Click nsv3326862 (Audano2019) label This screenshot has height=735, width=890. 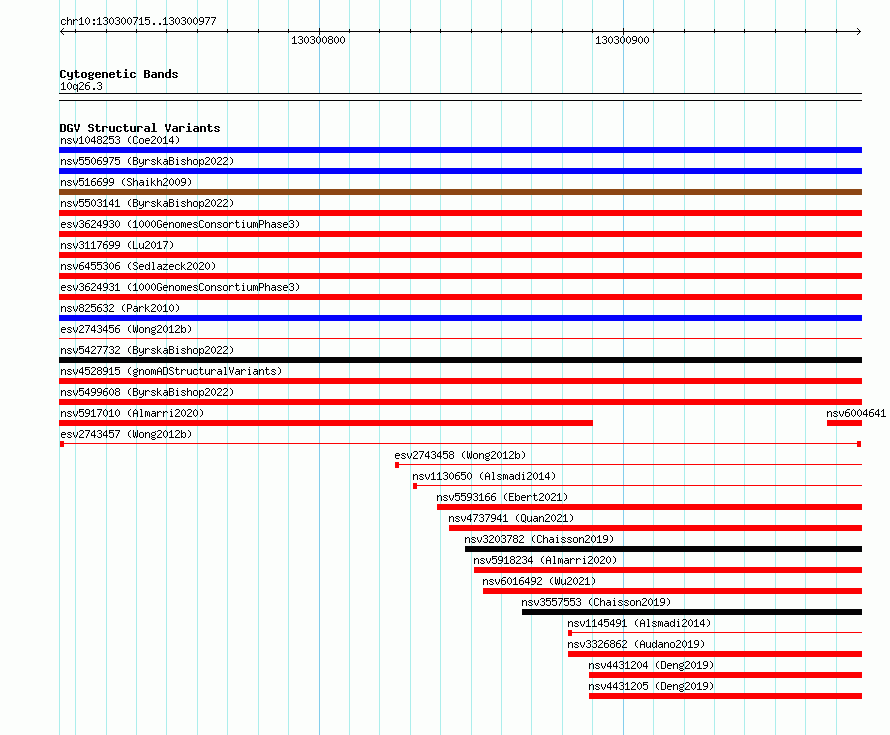[x=636, y=644]
